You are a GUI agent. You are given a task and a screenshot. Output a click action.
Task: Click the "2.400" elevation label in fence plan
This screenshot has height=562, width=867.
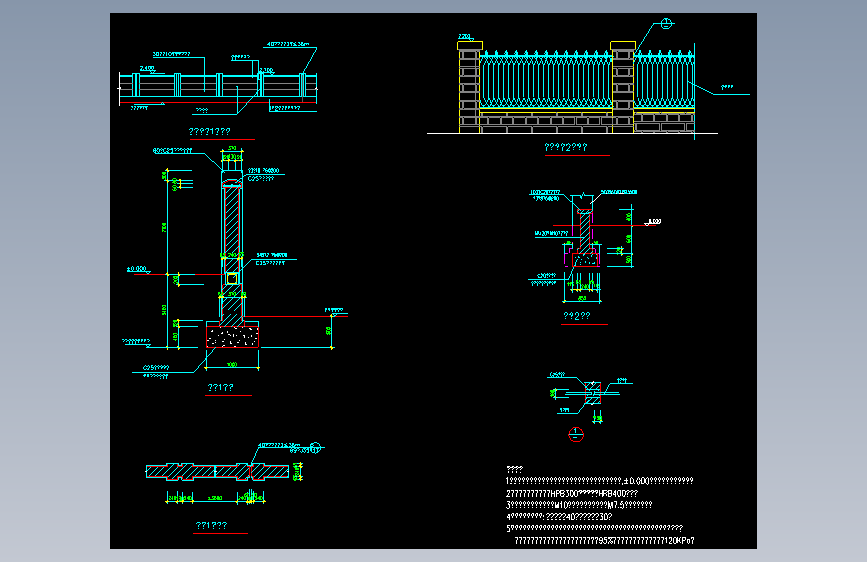(x=147, y=69)
